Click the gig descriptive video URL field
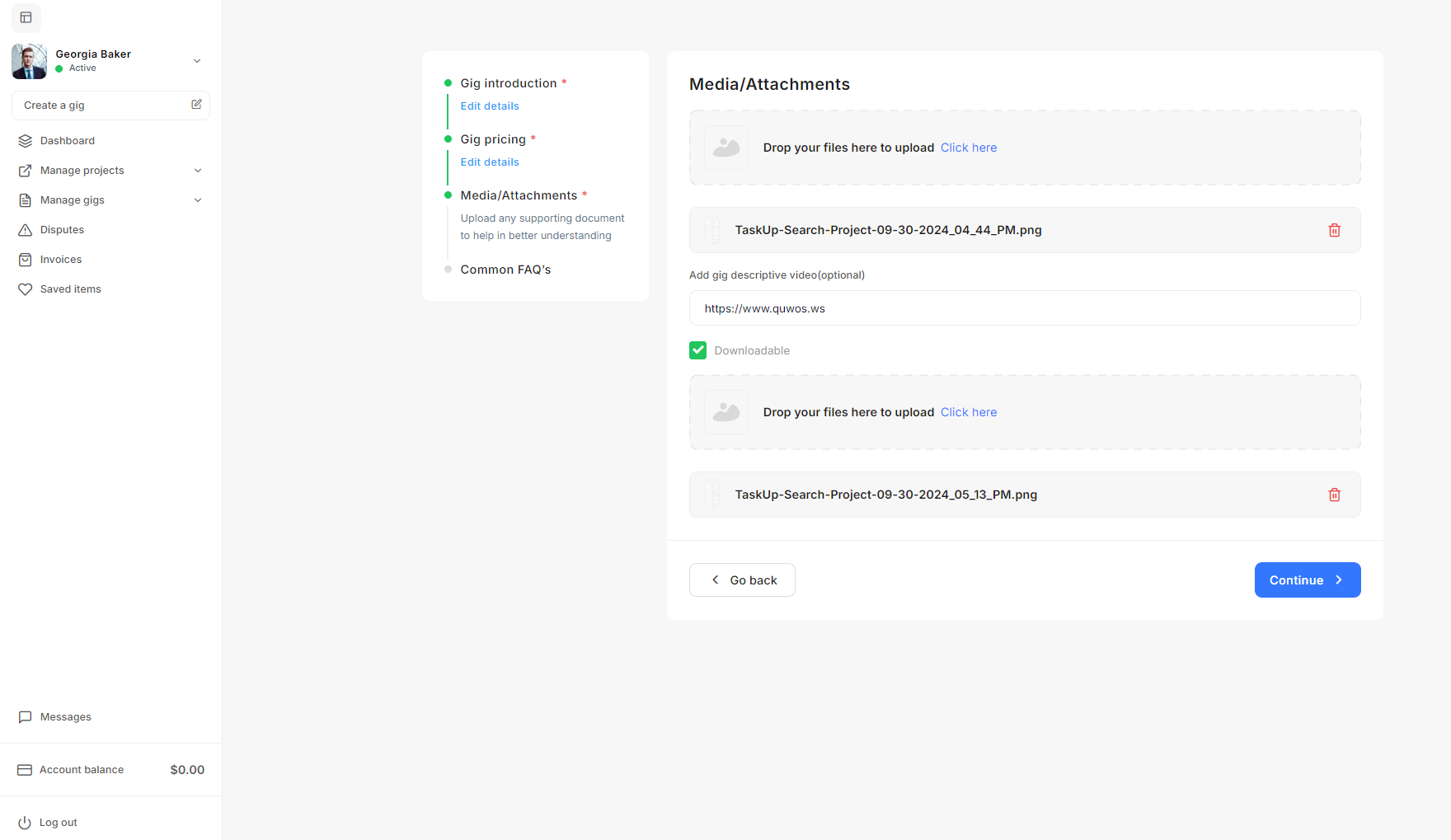The image size is (1451, 840). [1024, 308]
